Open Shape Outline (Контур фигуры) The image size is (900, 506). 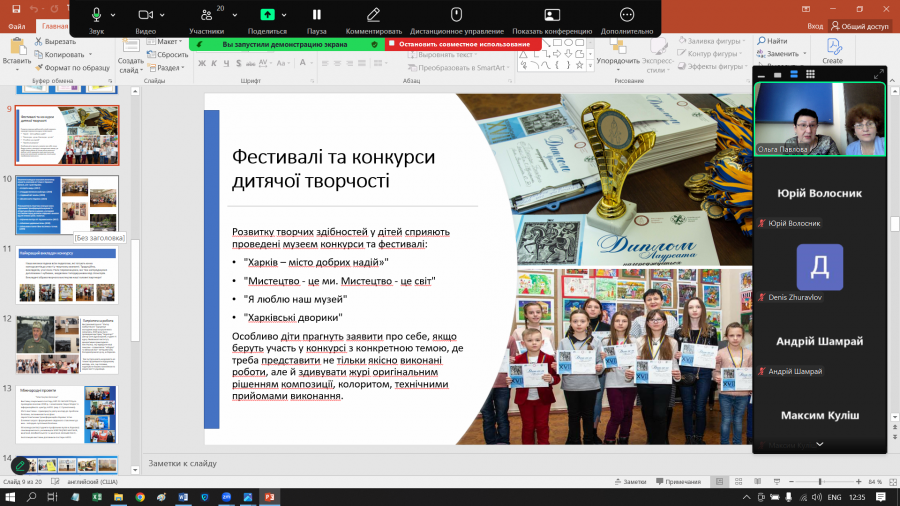tap(708, 53)
